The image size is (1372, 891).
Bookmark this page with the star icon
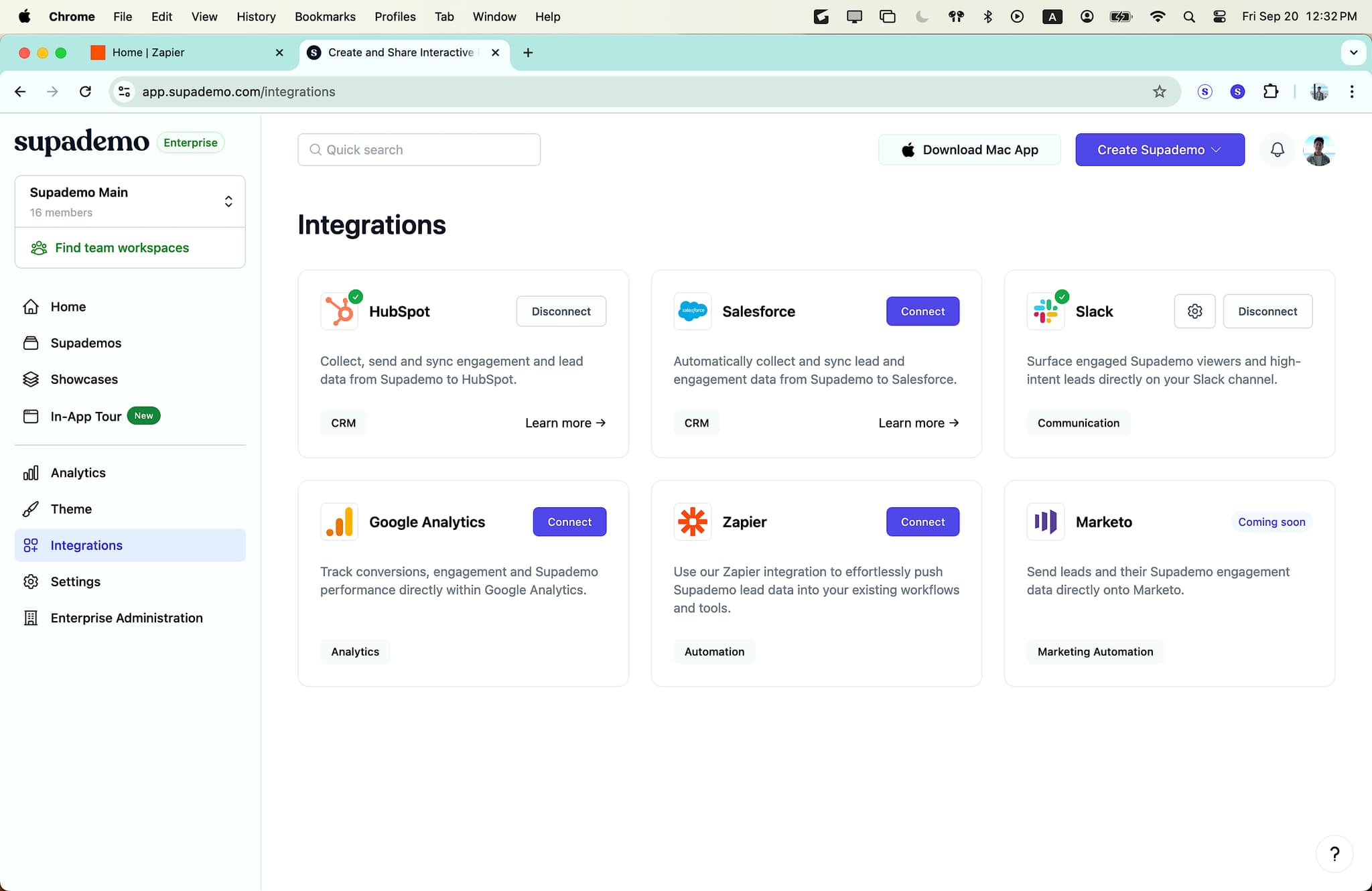click(x=1160, y=92)
